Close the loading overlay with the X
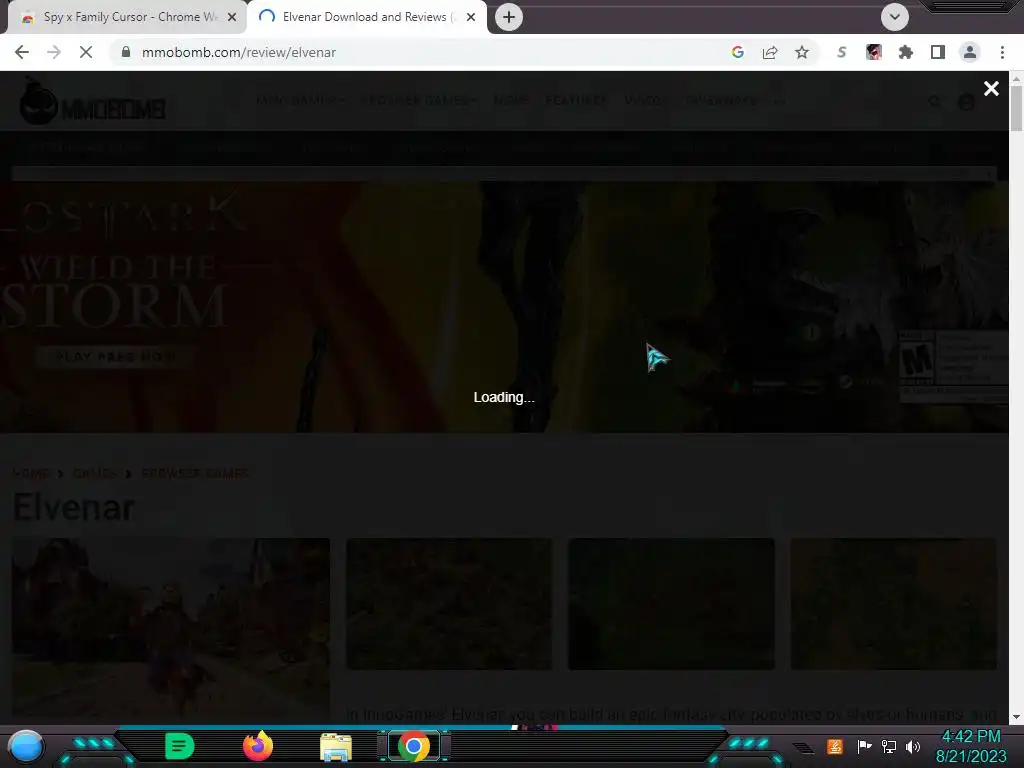This screenshot has height=768, width=1024. (x=991, y=89)
